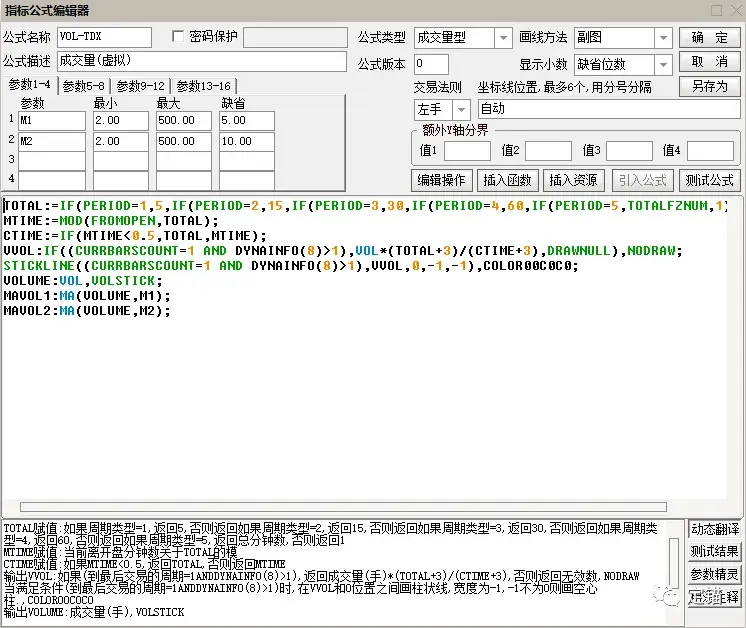Click the 测试公式 button
This screenshot has width=746, height=628.
[x=709, y=180]
